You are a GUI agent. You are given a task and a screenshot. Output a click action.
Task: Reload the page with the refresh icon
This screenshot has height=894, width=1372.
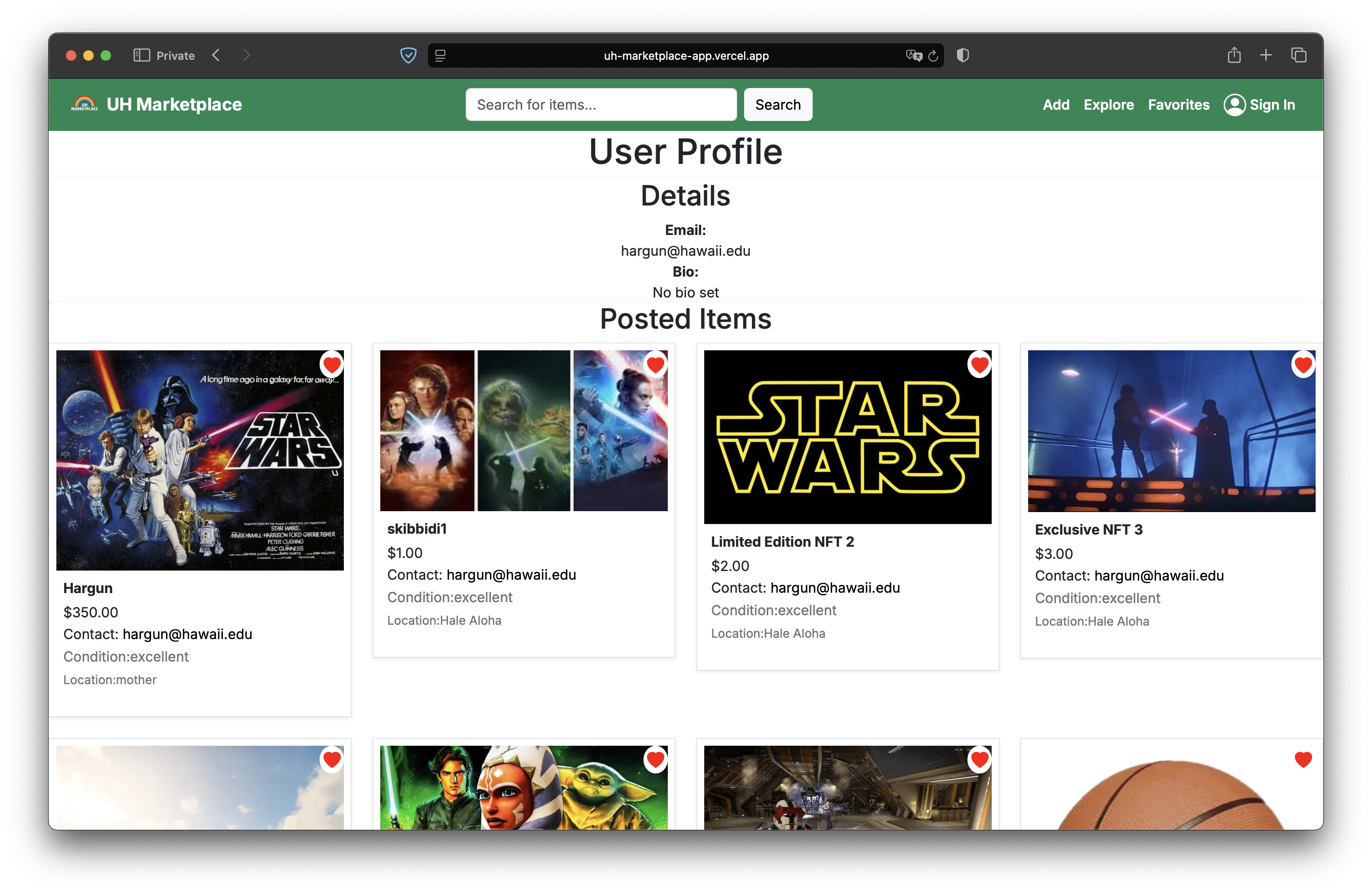(933, 55)
